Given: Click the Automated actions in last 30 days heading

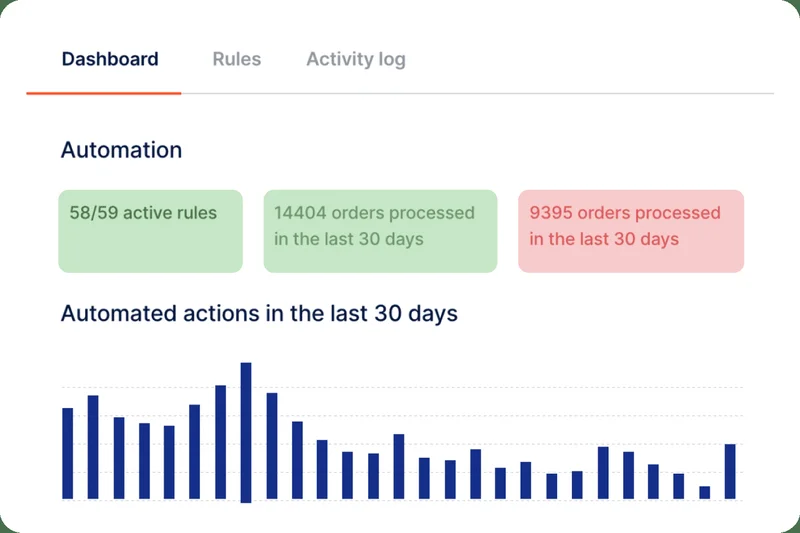Looking at the screenshot, I should [x=259, y=313].
